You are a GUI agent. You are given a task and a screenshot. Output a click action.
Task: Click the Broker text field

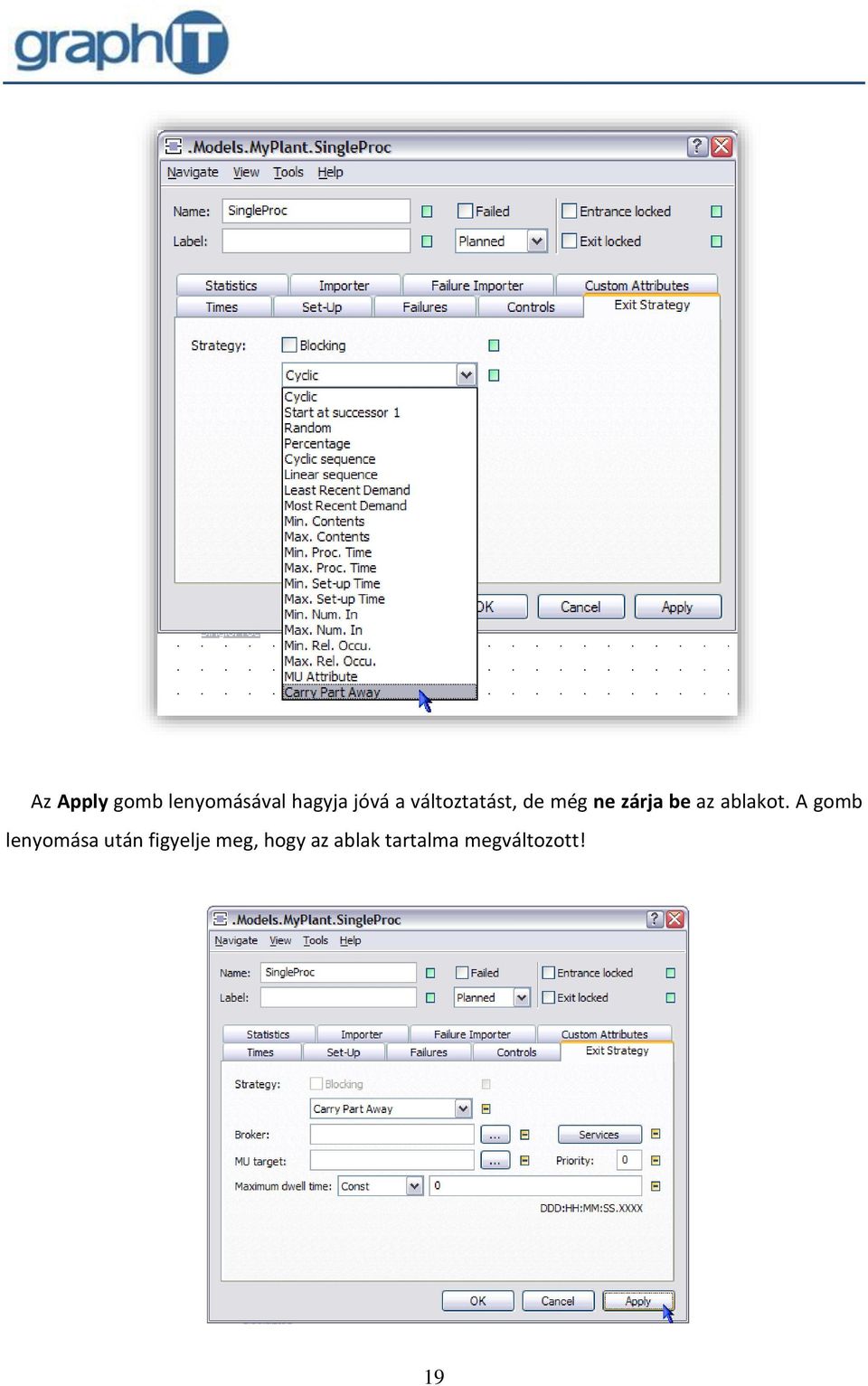(x=392, y=1135)
